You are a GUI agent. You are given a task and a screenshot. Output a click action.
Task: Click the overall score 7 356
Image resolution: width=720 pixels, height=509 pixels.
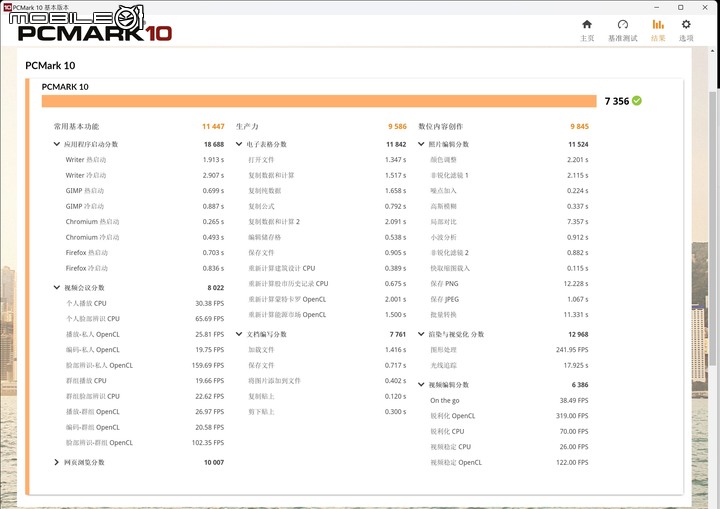[x=617, y=101]
